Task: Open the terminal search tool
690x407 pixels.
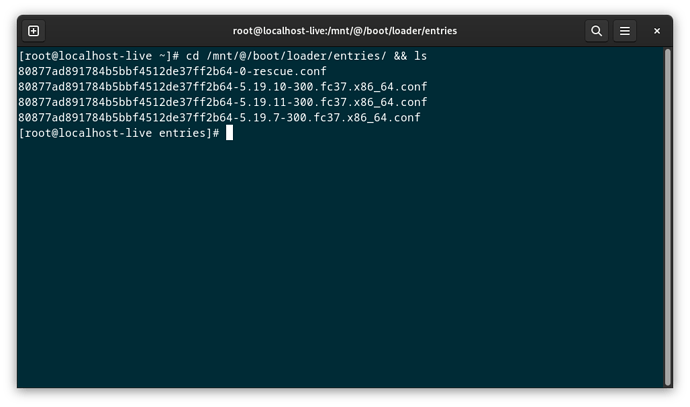Action: point(596,31)
